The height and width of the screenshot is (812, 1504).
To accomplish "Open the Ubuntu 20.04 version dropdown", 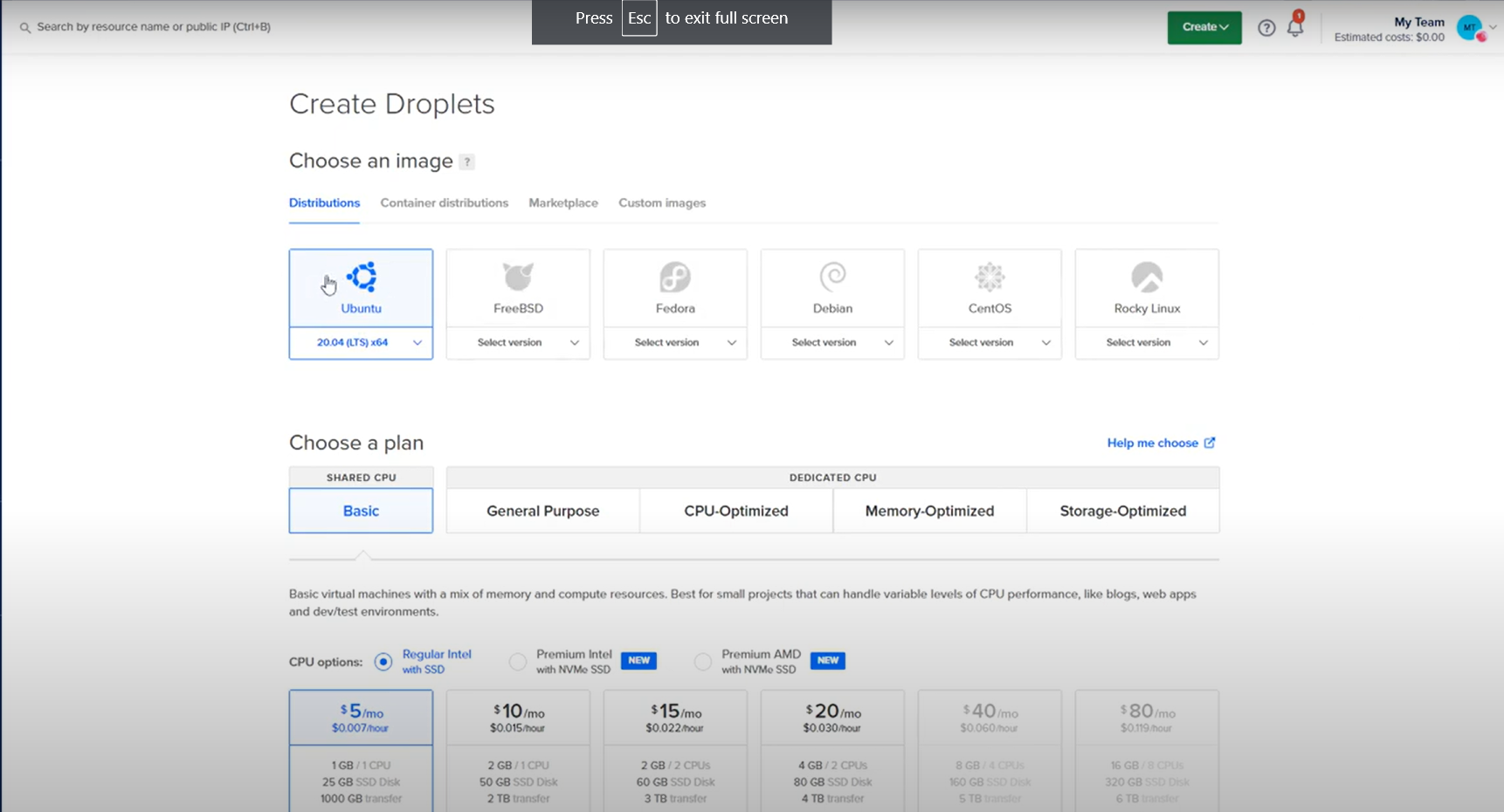I will click(361, 342).
